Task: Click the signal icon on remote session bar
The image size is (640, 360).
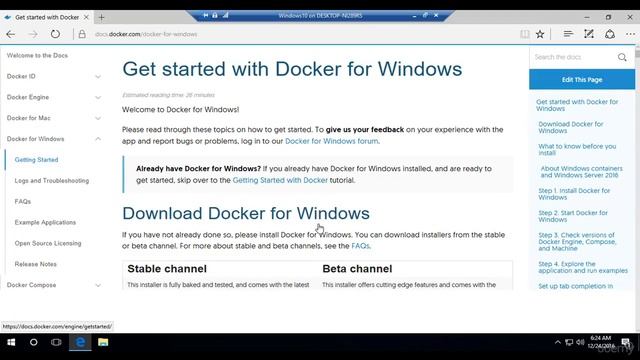Action: pos(225,15)
